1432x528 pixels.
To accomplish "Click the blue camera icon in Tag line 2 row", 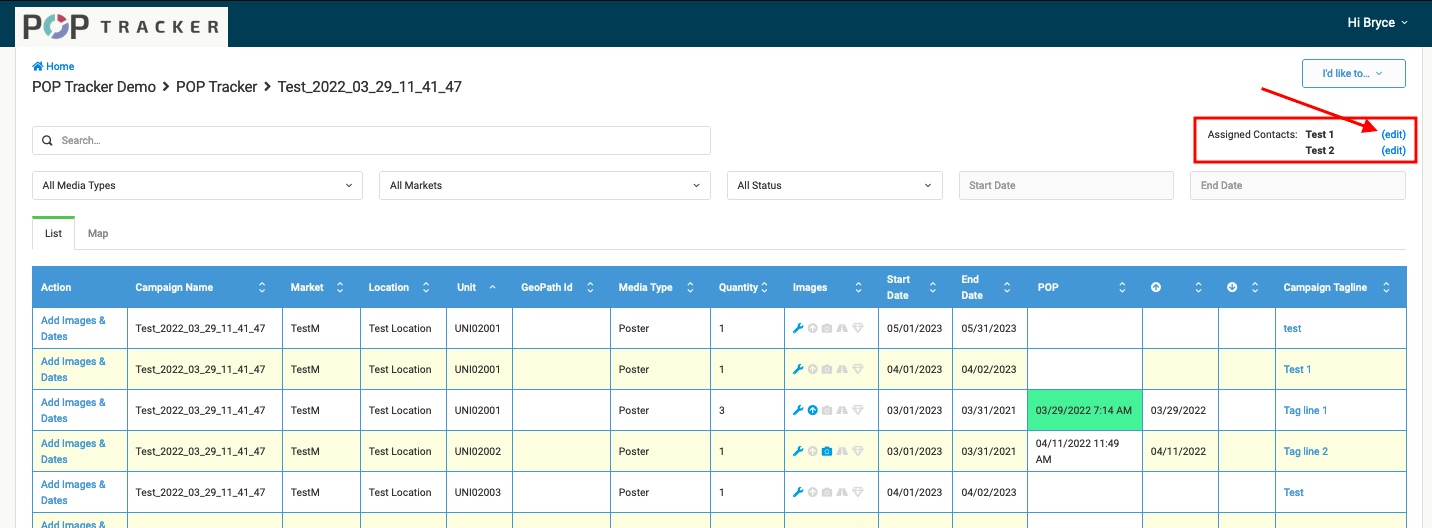I will tap(827, 451).
